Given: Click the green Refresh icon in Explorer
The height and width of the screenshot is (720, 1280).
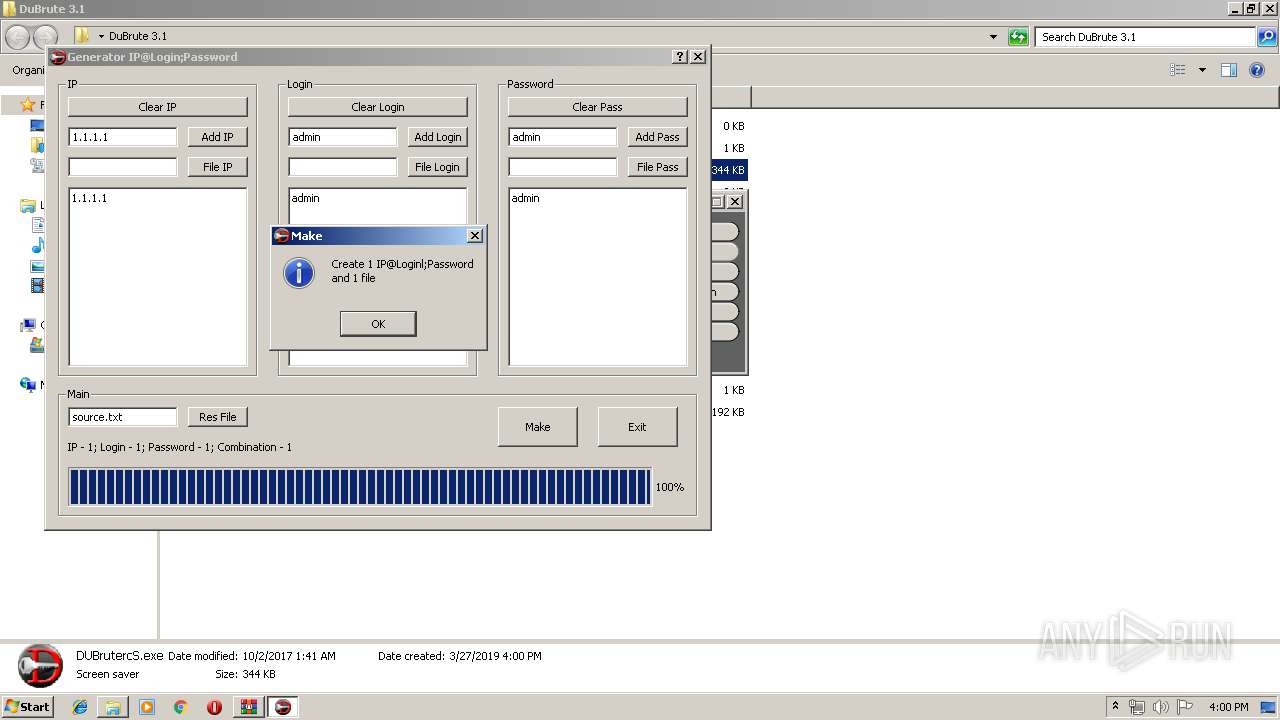Looking at the screenshot, I should (x=1018, y=37).
